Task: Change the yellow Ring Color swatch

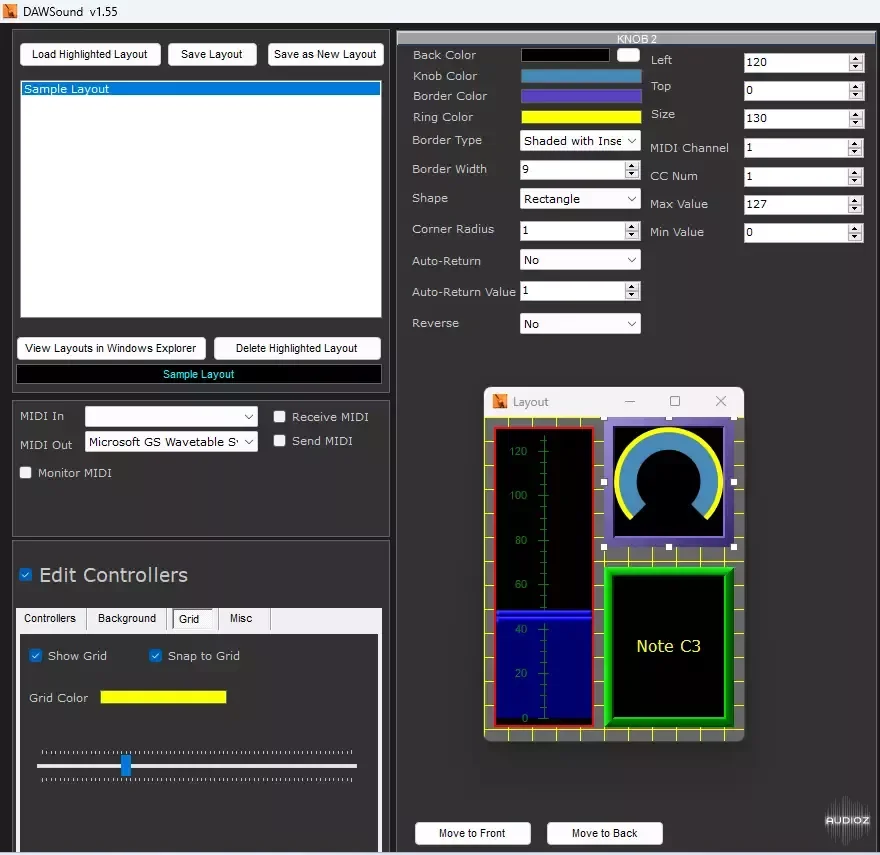Action: (x=581, y=117)
